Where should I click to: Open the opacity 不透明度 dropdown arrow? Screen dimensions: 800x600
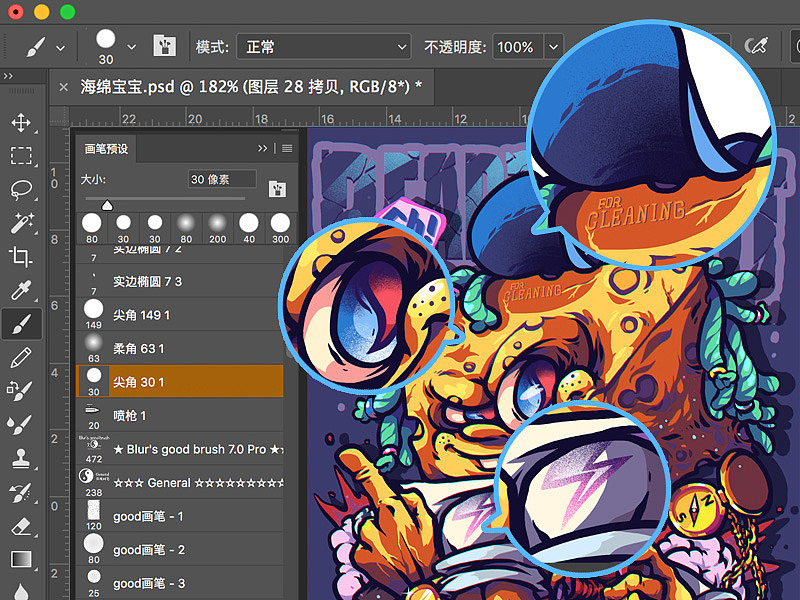click(553, 47)
